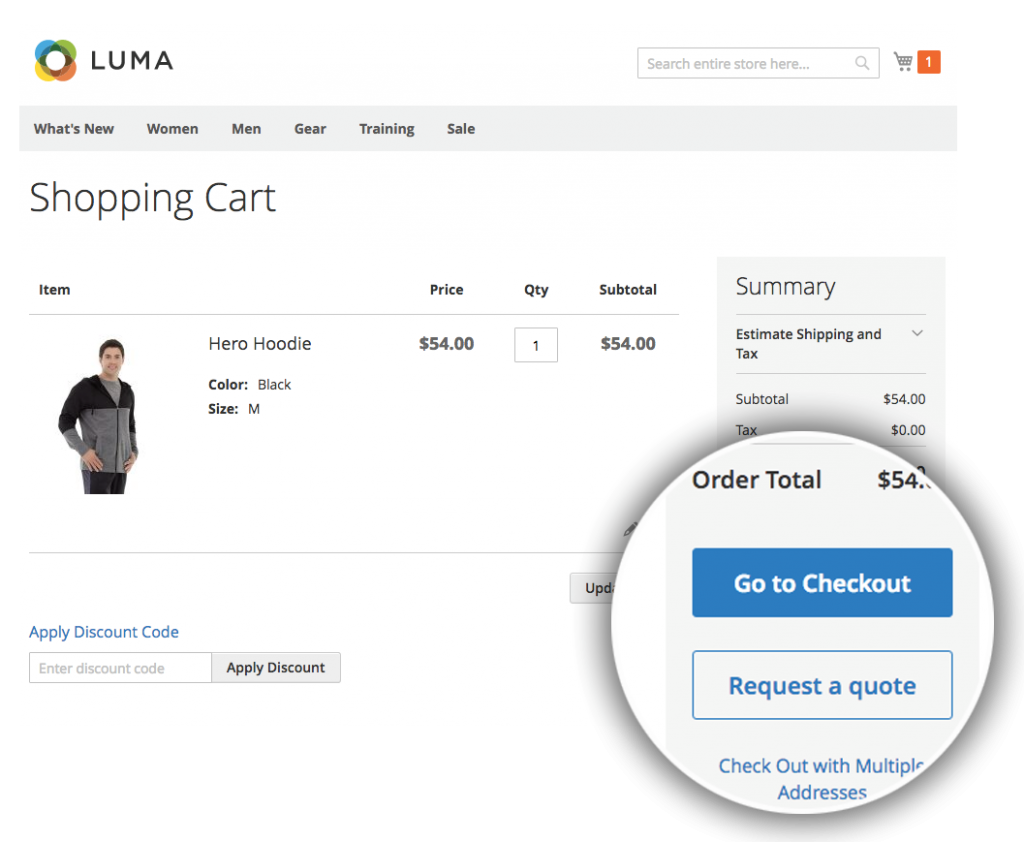1024x842 pixels.
Task: Open the Men menu
Action: coord(246,129)
